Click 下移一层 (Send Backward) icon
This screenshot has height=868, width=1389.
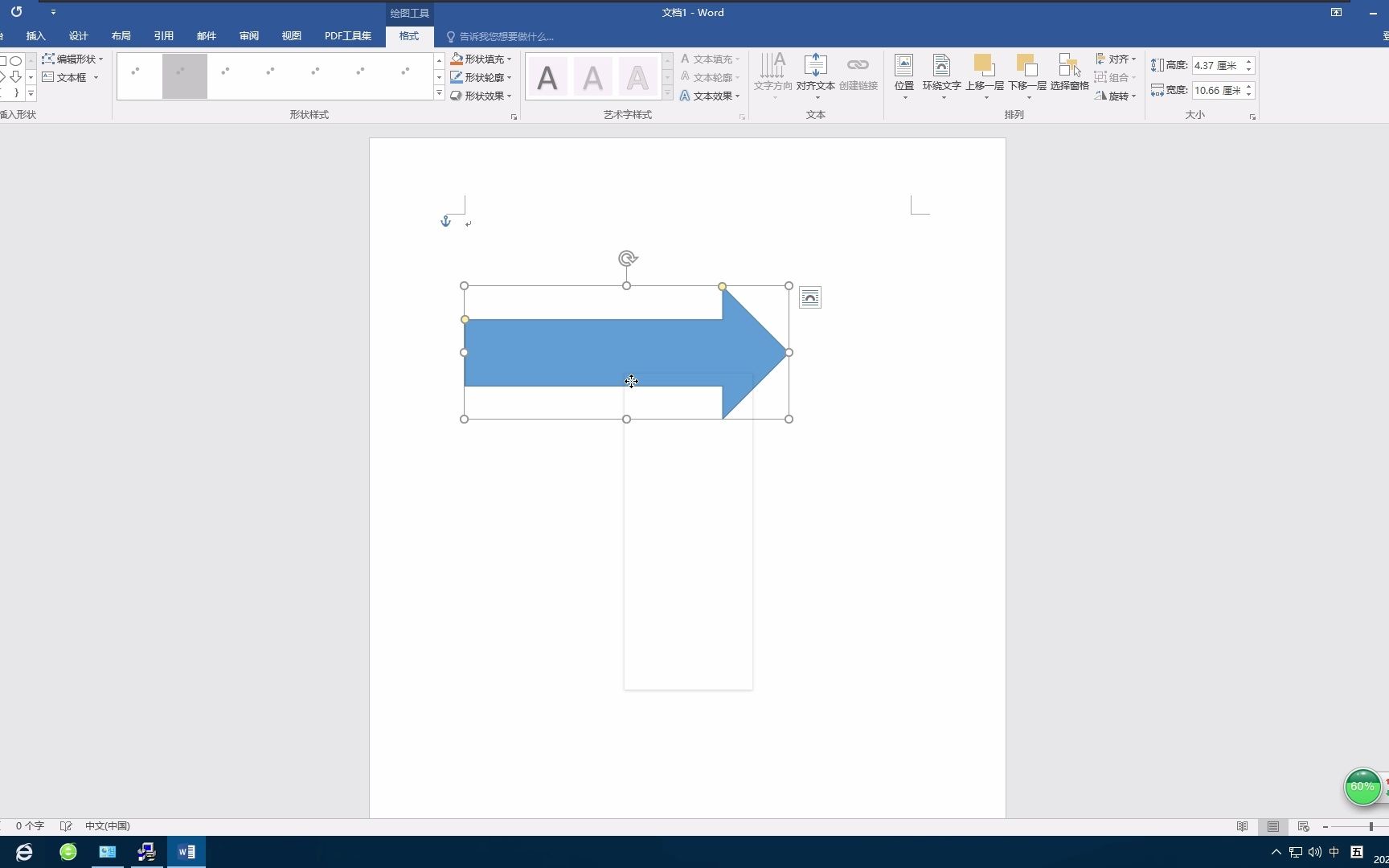[1027, 65]
